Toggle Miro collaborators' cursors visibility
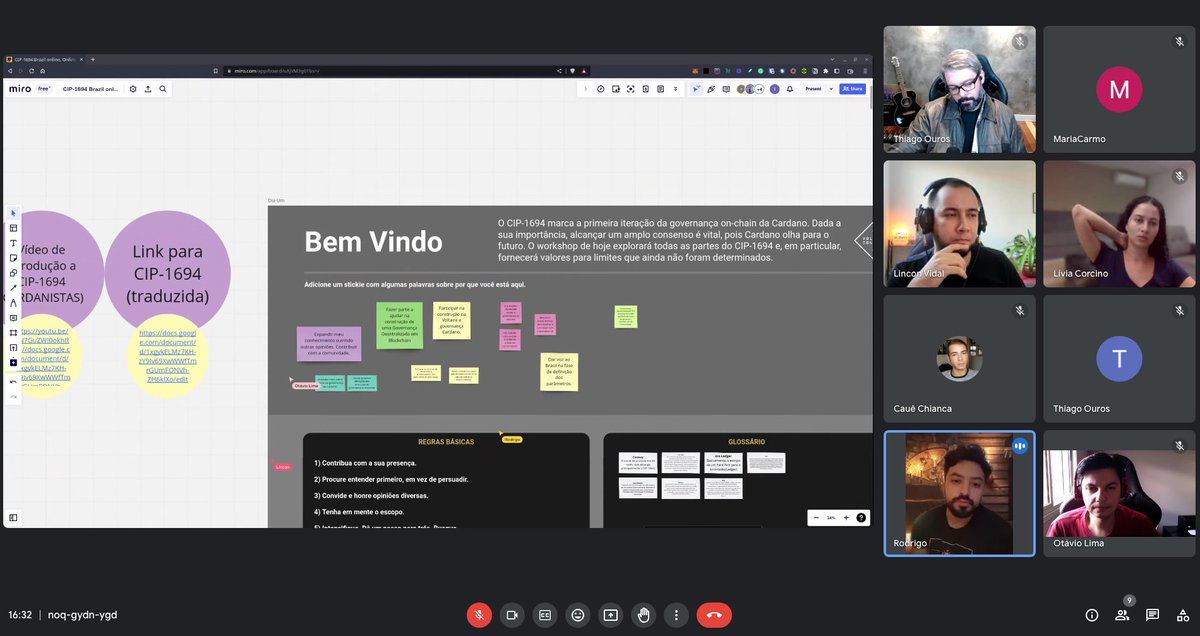The width and height of the screenshot is (1200, 636). coord(696,89)
